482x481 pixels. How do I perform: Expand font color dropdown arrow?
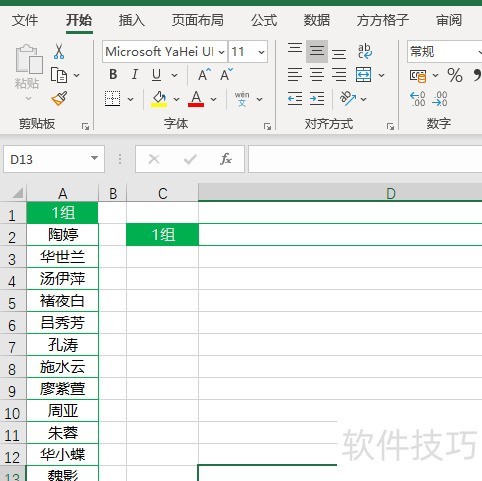tap(214, 99)
